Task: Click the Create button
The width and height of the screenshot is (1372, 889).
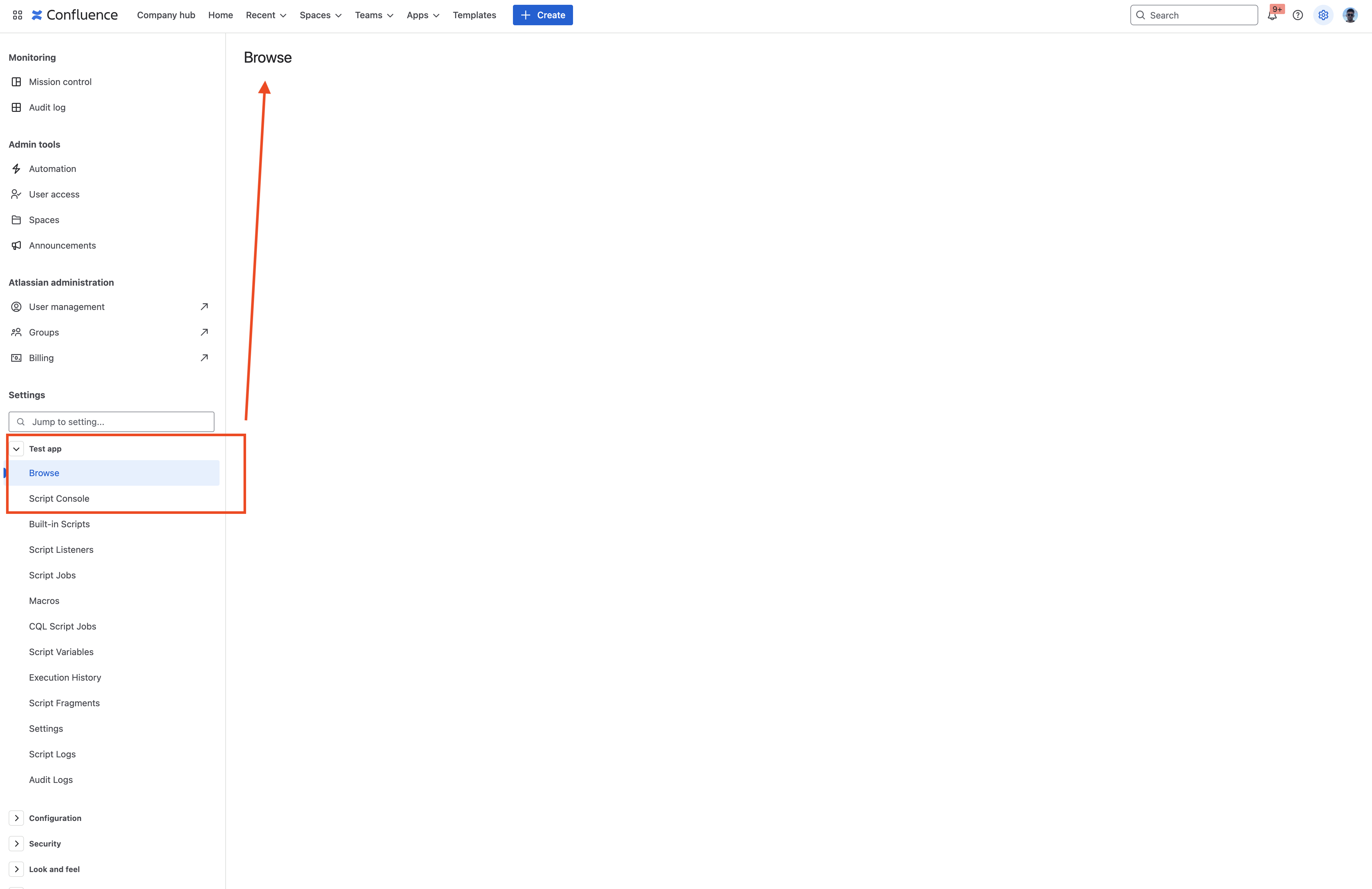Action: coord(542,15)
